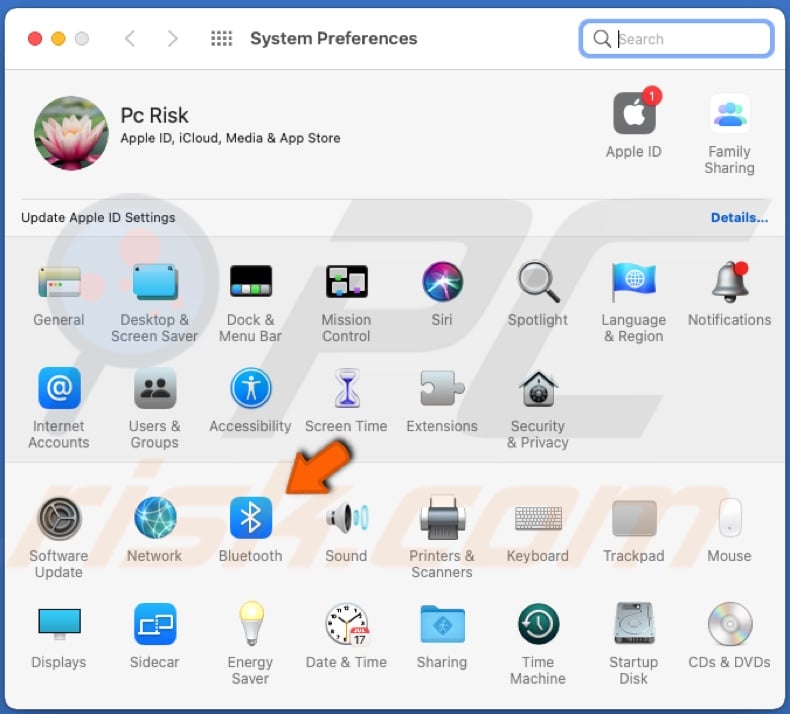This screenshot has height=714, width=790.
Task: Go forward with the right chevron
Action: click(x=172, y=38)
